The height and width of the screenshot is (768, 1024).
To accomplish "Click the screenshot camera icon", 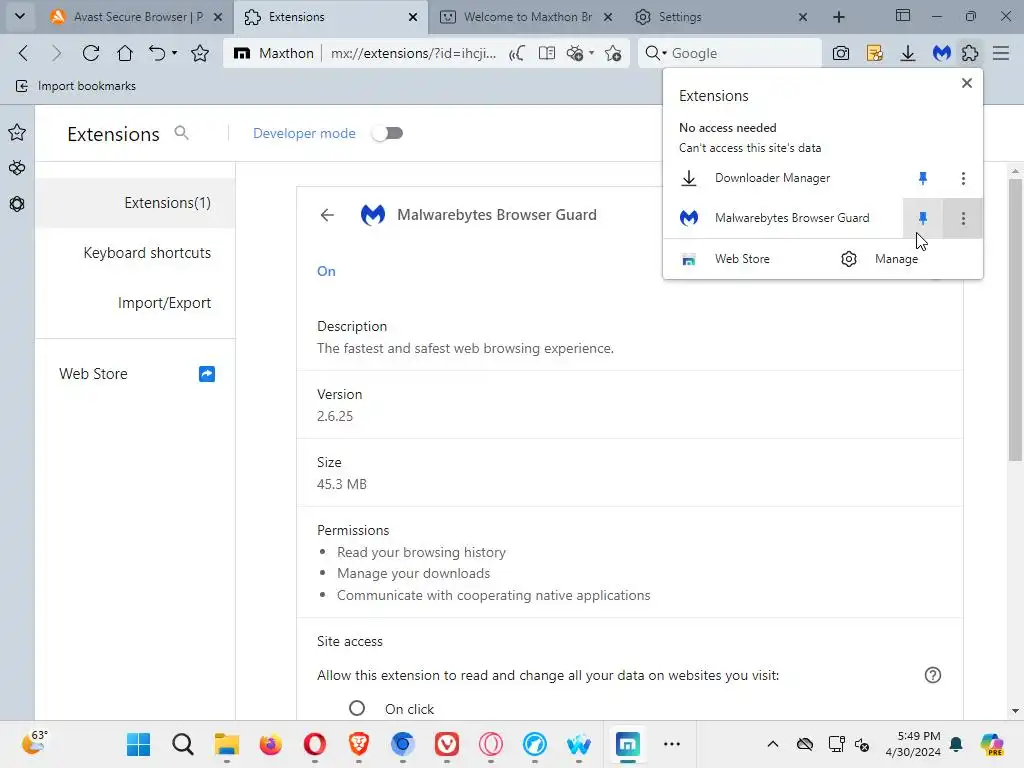I will click(841, 53).
